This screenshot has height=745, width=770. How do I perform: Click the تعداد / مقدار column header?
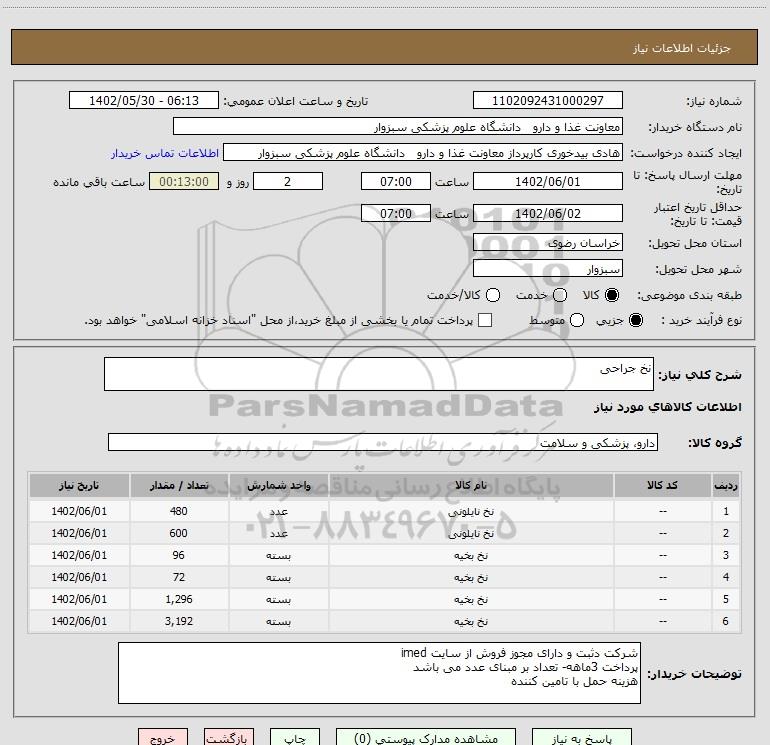coord(179,486)
